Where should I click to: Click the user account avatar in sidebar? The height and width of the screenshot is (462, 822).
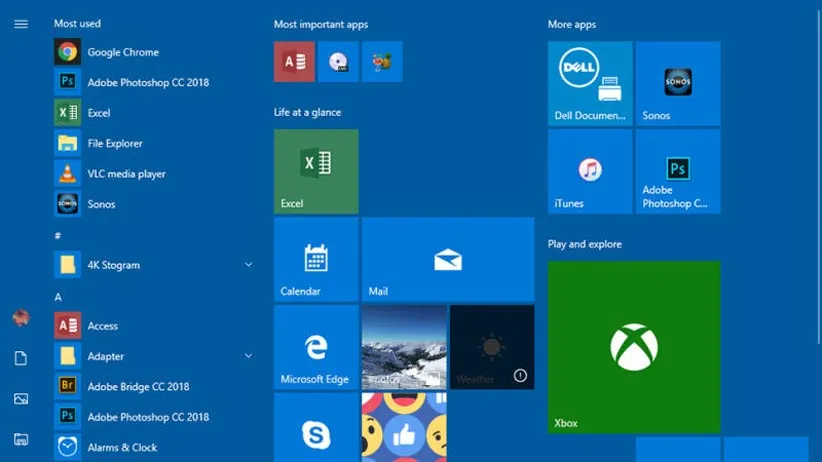(x=21, y=319)
